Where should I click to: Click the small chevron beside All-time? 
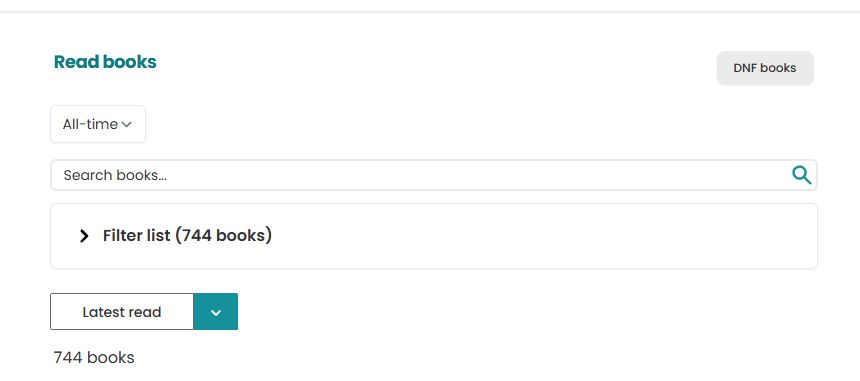tap(126, 125)
